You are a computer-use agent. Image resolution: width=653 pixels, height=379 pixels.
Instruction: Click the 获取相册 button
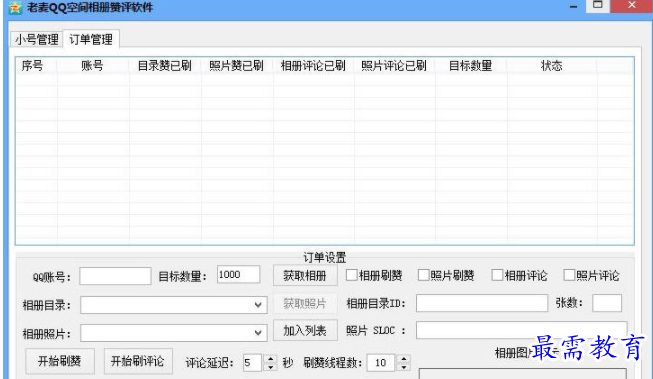point(305,276)
